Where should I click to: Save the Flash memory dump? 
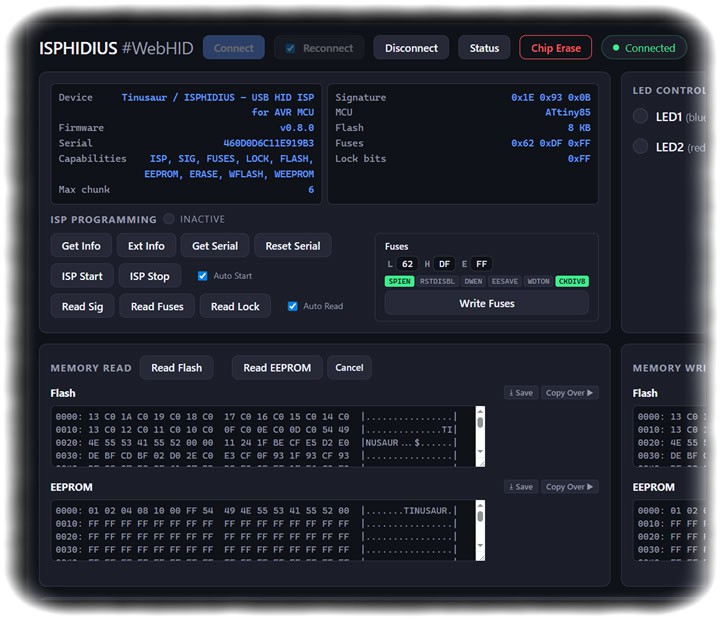521,393
